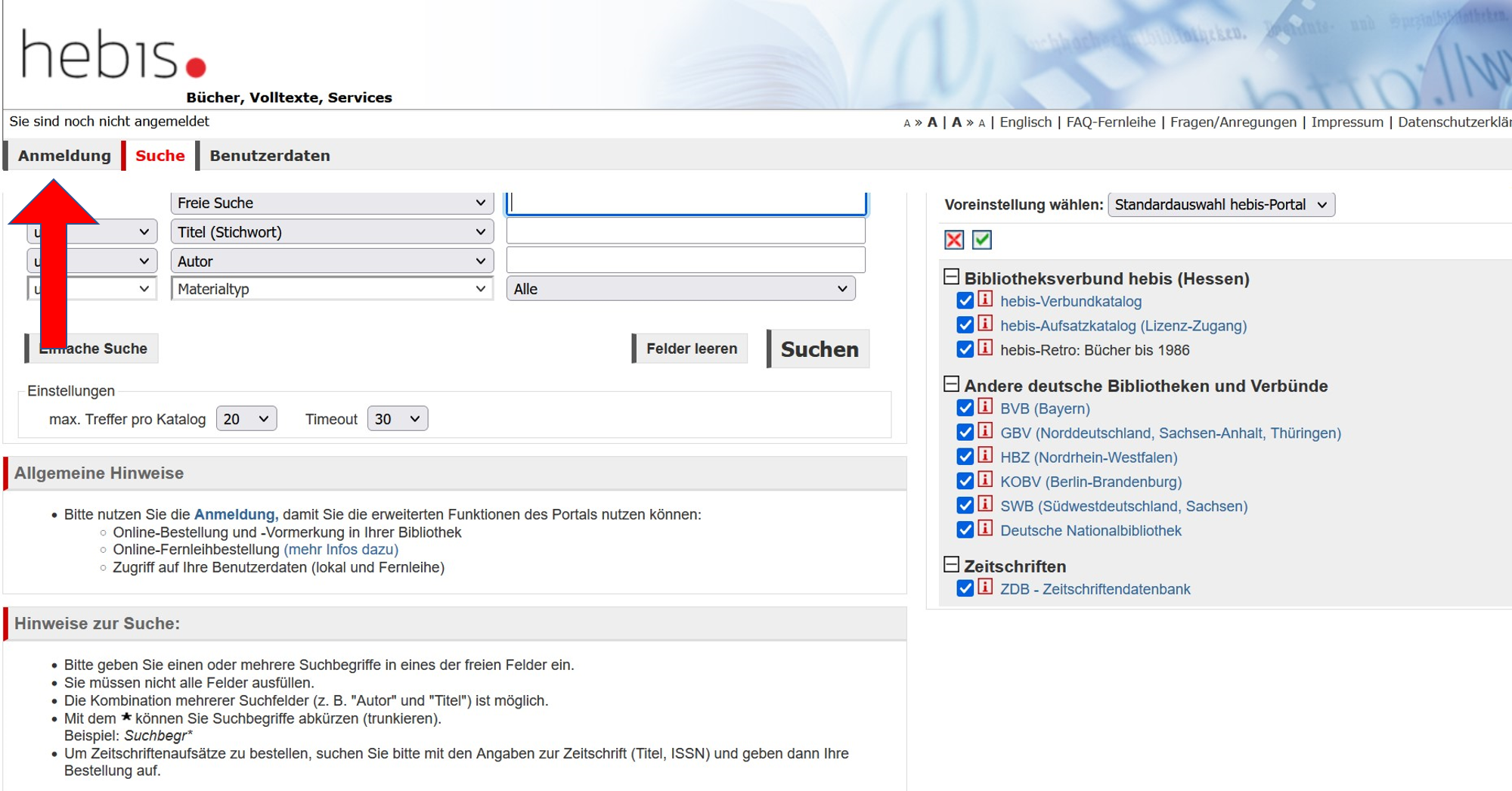
Task: Click the green checkmark select-all icon
Action: pyautogui.click(x=981, y=240)
